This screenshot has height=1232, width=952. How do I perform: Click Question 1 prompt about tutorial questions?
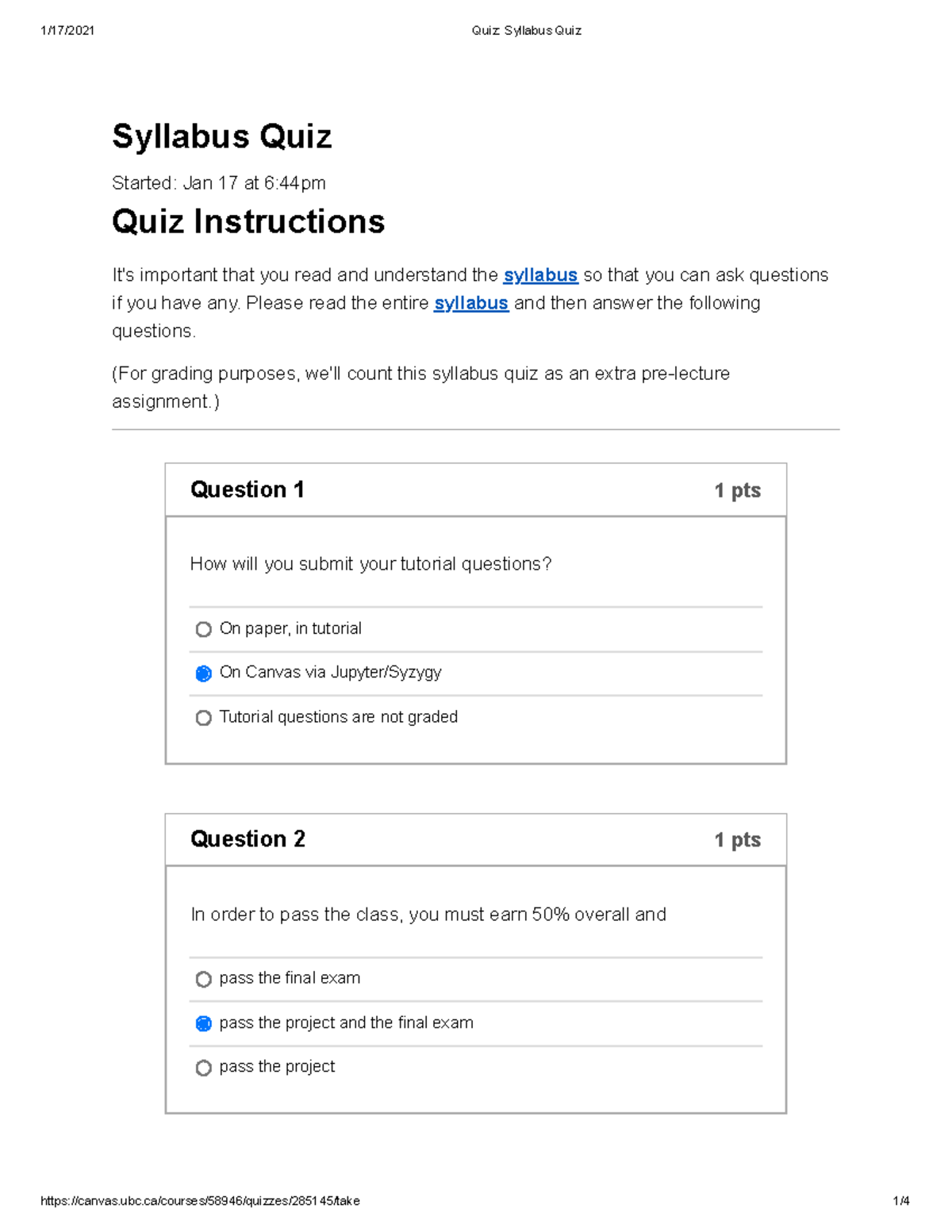click(x=372, y=564)
